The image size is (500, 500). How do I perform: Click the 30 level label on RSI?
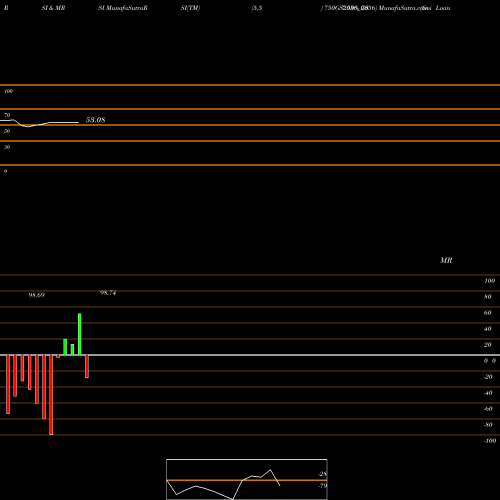pyautogui.click(x=7, y=147)
